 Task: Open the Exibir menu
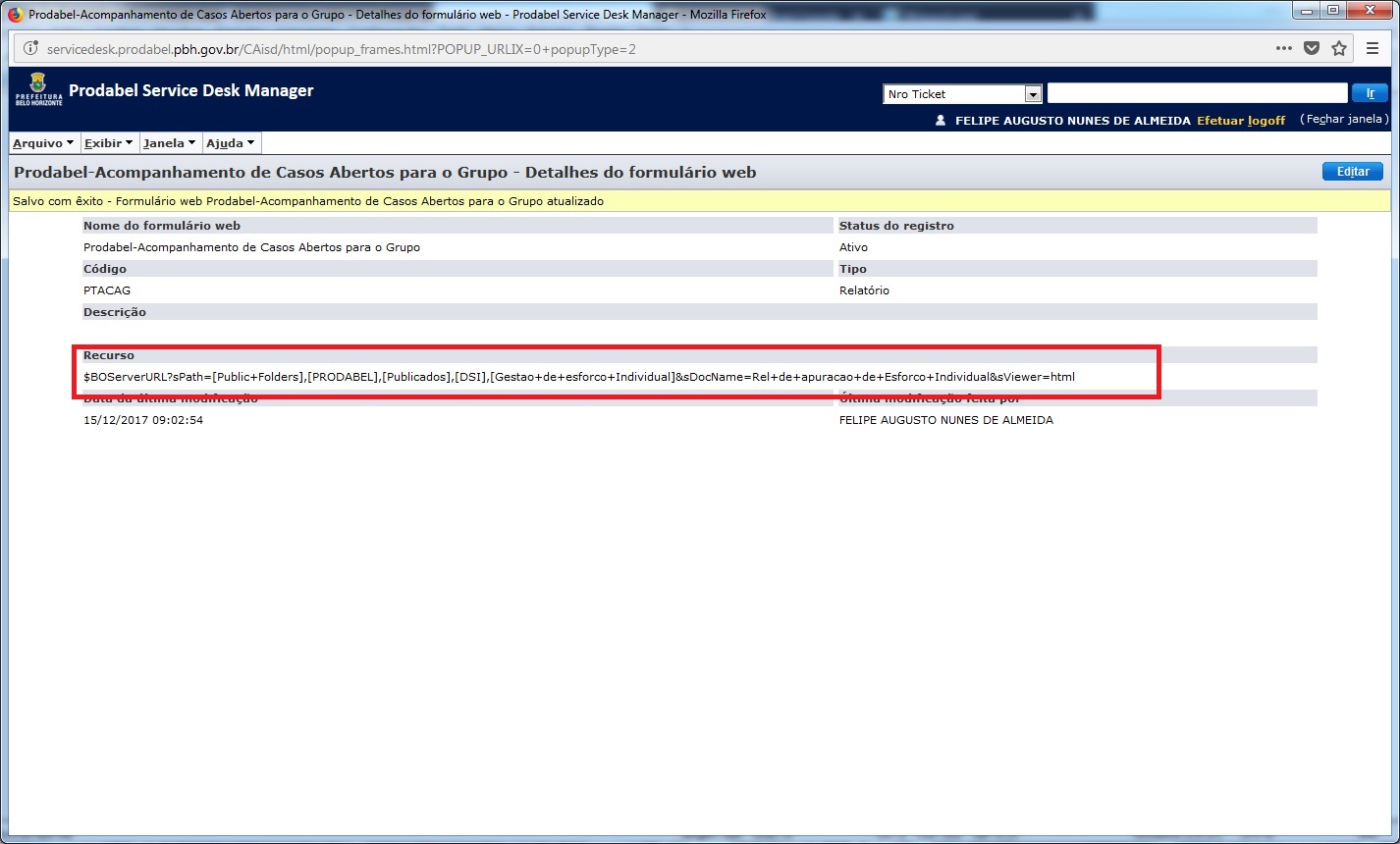pos(109,143)
